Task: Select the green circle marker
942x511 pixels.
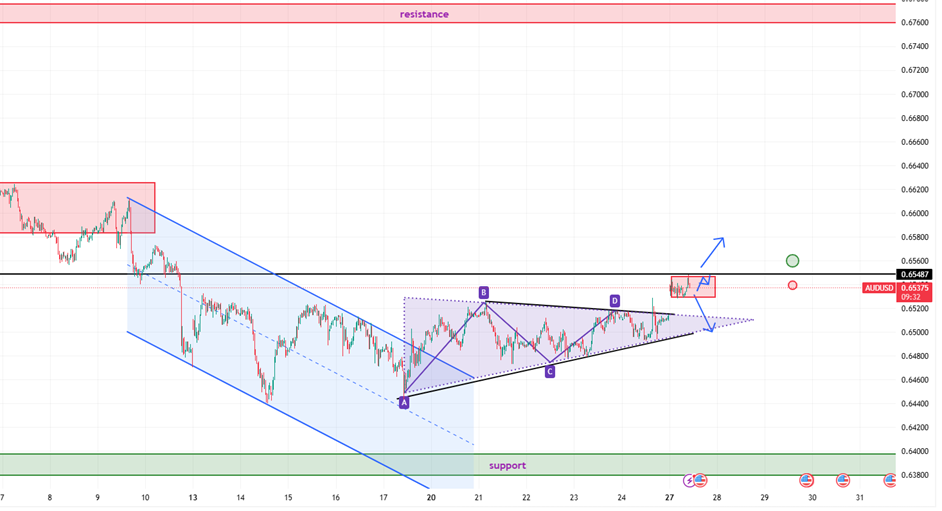Action: pos(792,261)
